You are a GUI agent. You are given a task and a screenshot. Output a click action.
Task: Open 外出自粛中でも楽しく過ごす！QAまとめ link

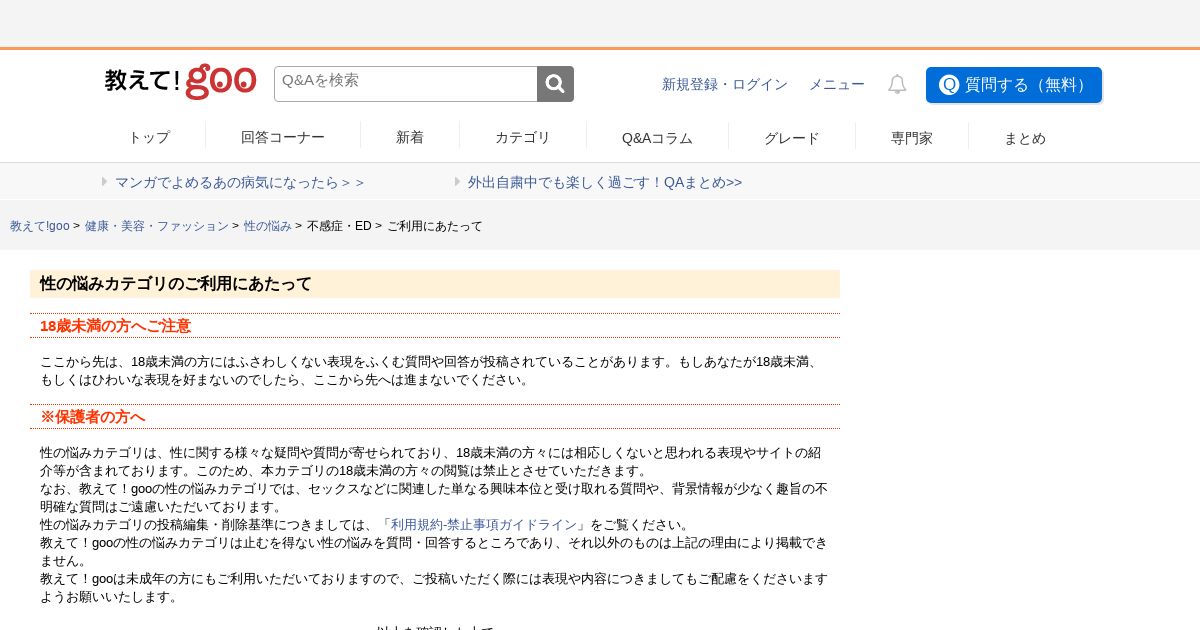click(x=605, y=182)
